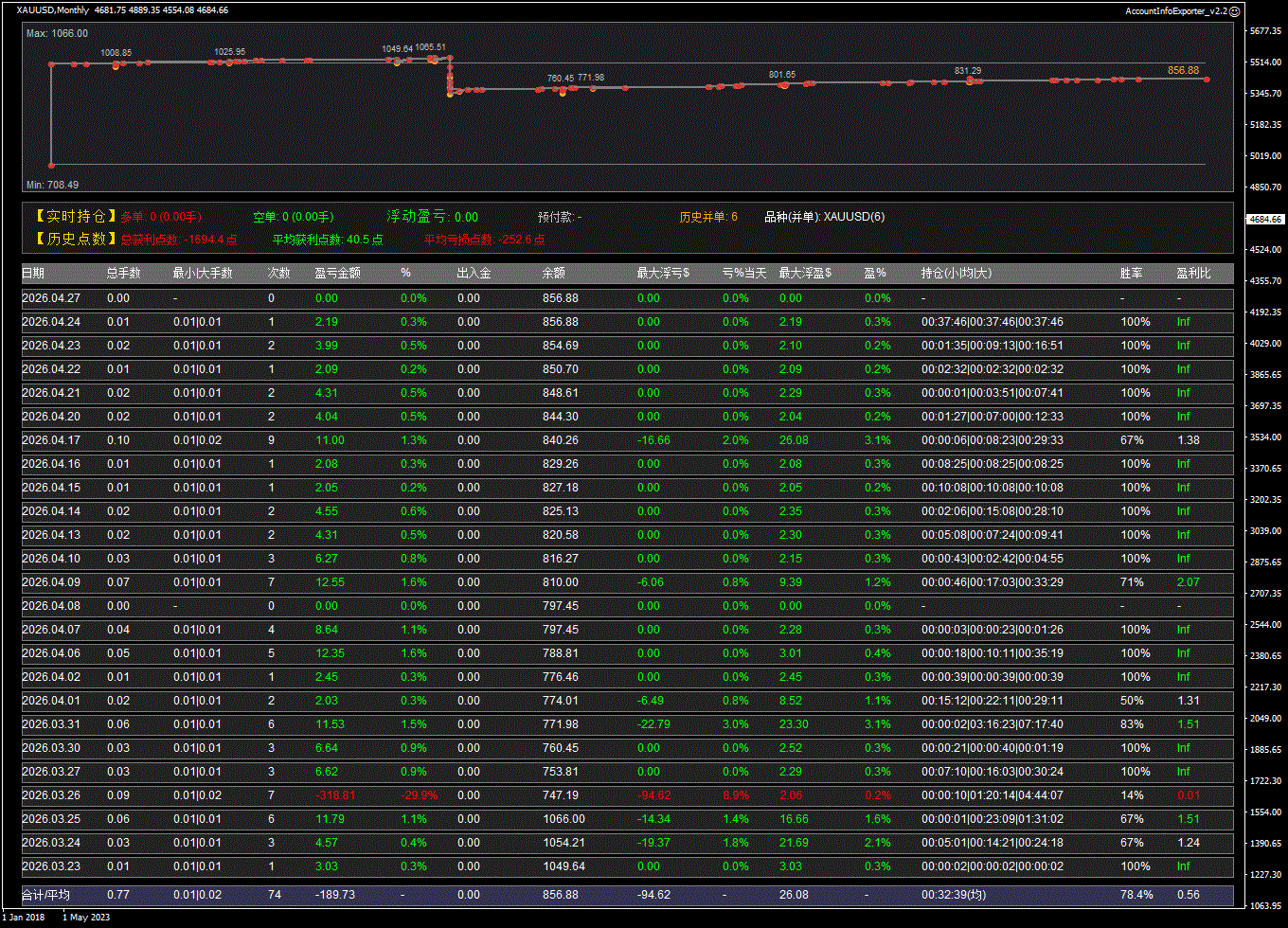Click the -318.81 loss amount value
The width and height of the screenshot is (1288, 928).
coord(335,795)
